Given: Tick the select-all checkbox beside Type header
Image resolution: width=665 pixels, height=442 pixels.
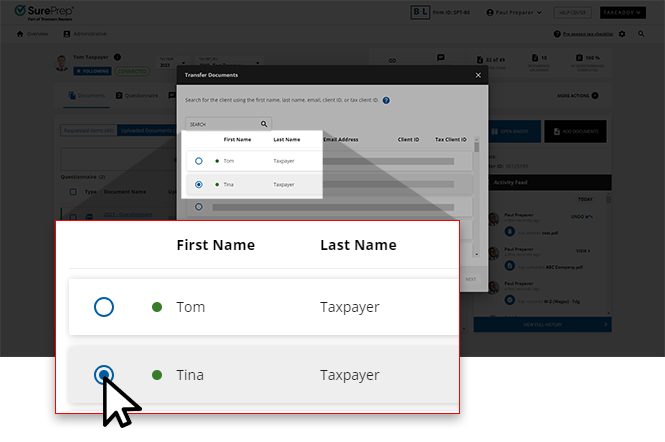Looking at the screenshot, I should coord(73,192).
